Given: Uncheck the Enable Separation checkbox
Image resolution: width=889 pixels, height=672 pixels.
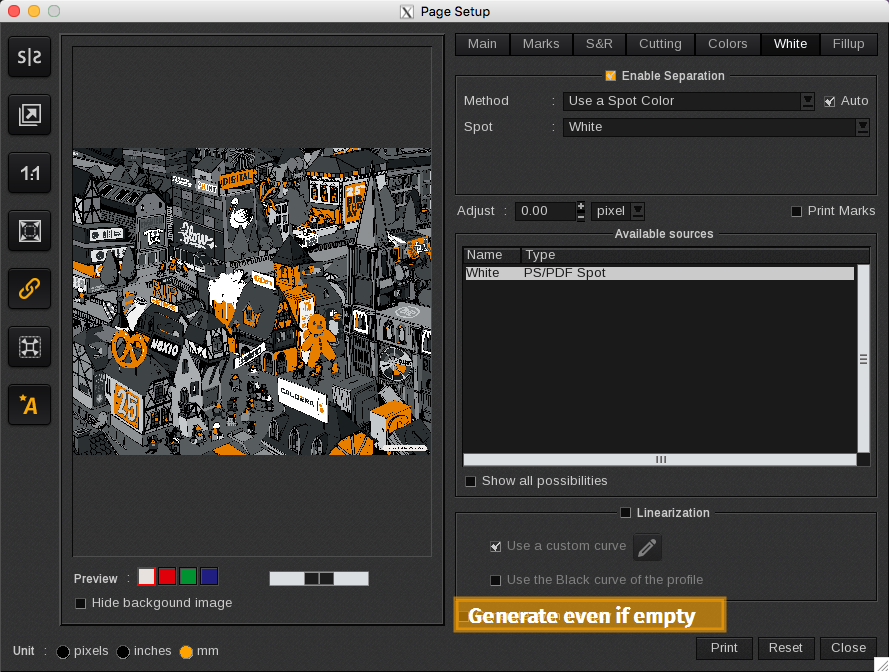Looking at the screenshot, I should [611, 76].
